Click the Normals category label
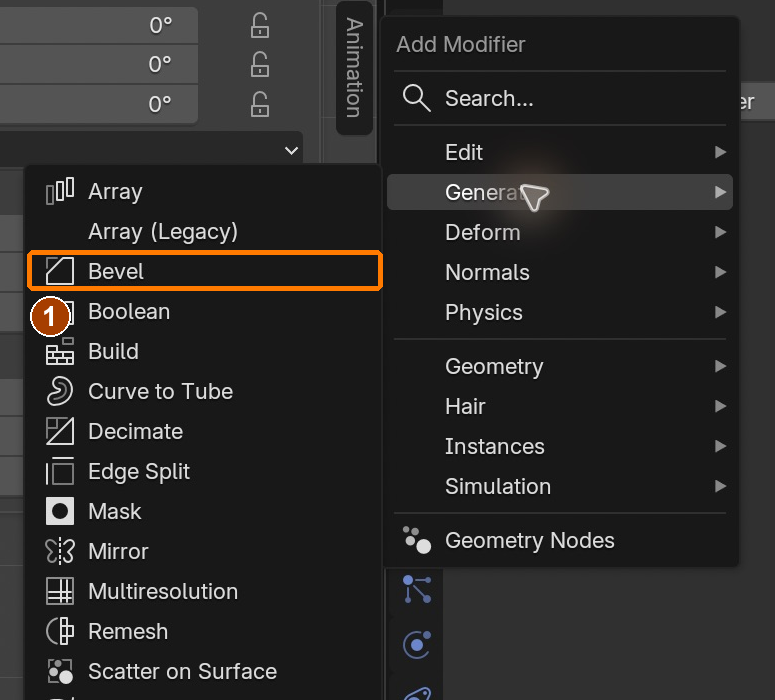Viewport: 775px width, 700px height. pyautogui.click(x=487, y=272)
